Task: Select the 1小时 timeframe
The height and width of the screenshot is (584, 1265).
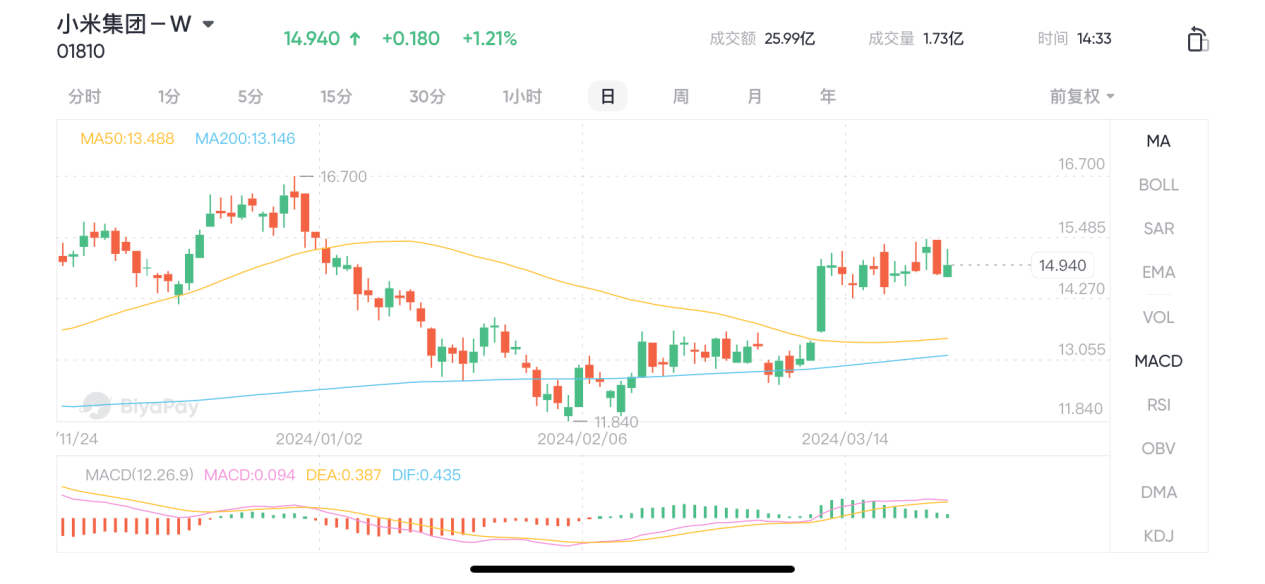Action: click(x=522, y=97)
